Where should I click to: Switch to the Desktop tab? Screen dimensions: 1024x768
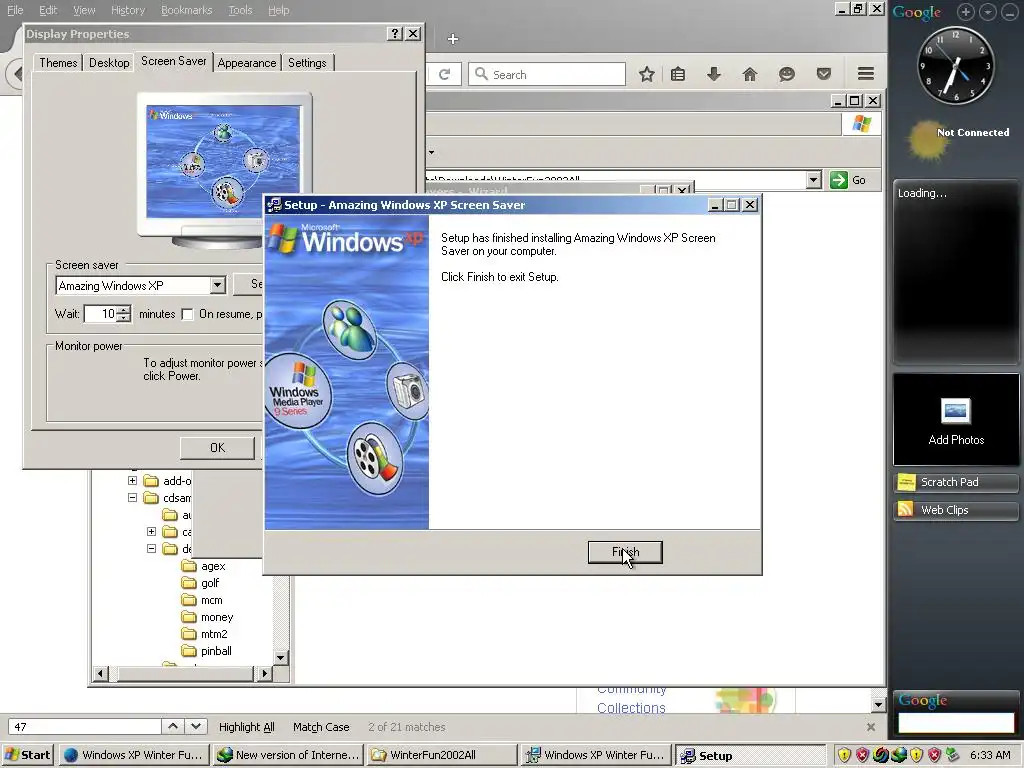click(109, 63)
